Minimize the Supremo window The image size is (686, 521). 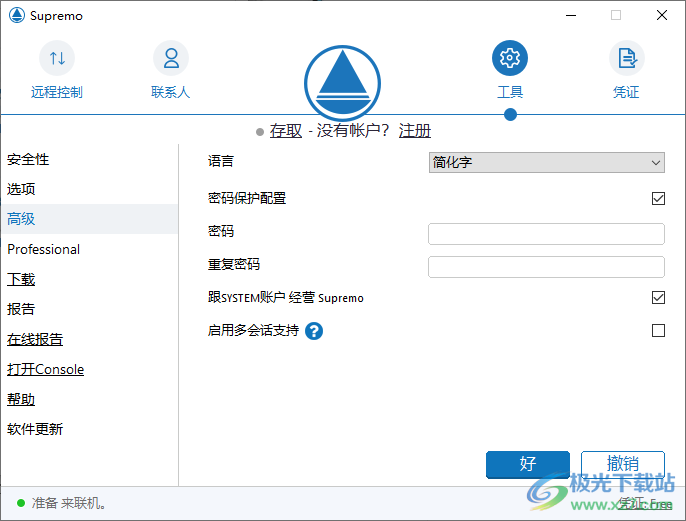click(571, 15)
